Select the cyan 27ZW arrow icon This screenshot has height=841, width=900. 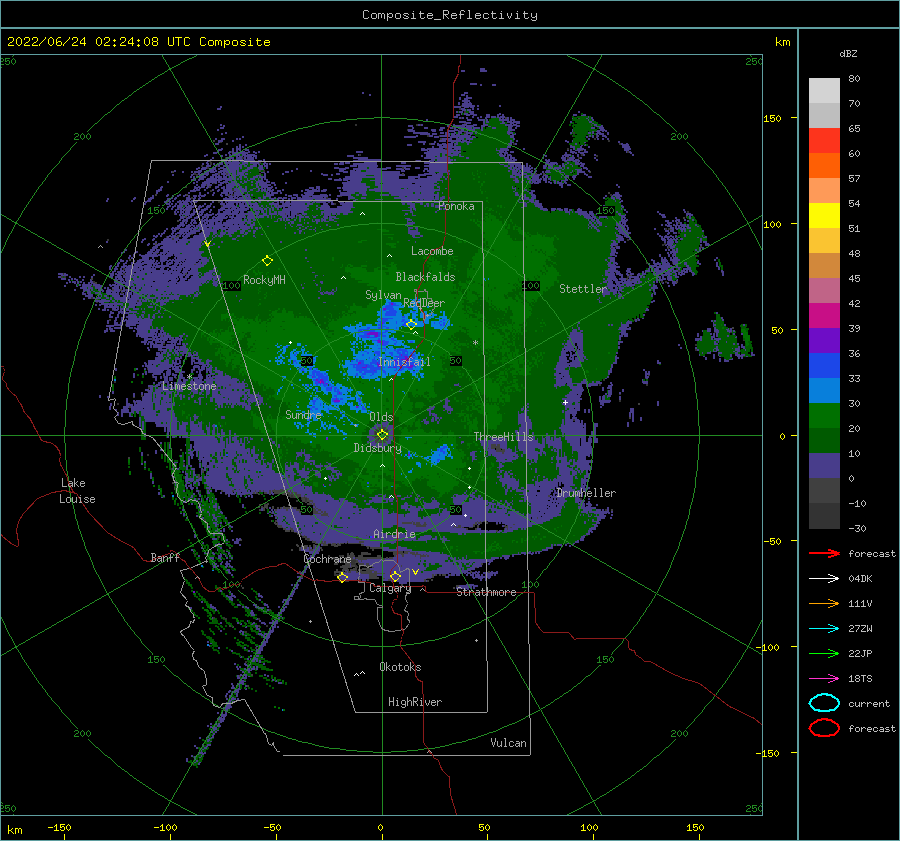[x=824, y=629]
